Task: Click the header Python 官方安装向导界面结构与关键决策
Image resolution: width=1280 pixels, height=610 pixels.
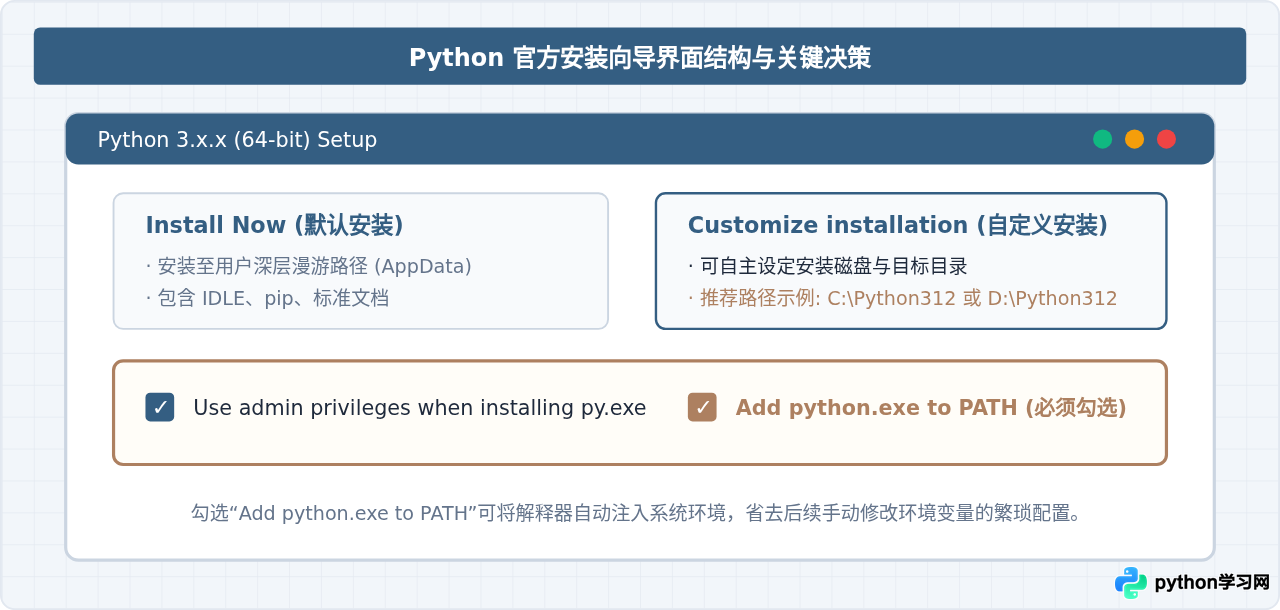Action: (640, 58)
